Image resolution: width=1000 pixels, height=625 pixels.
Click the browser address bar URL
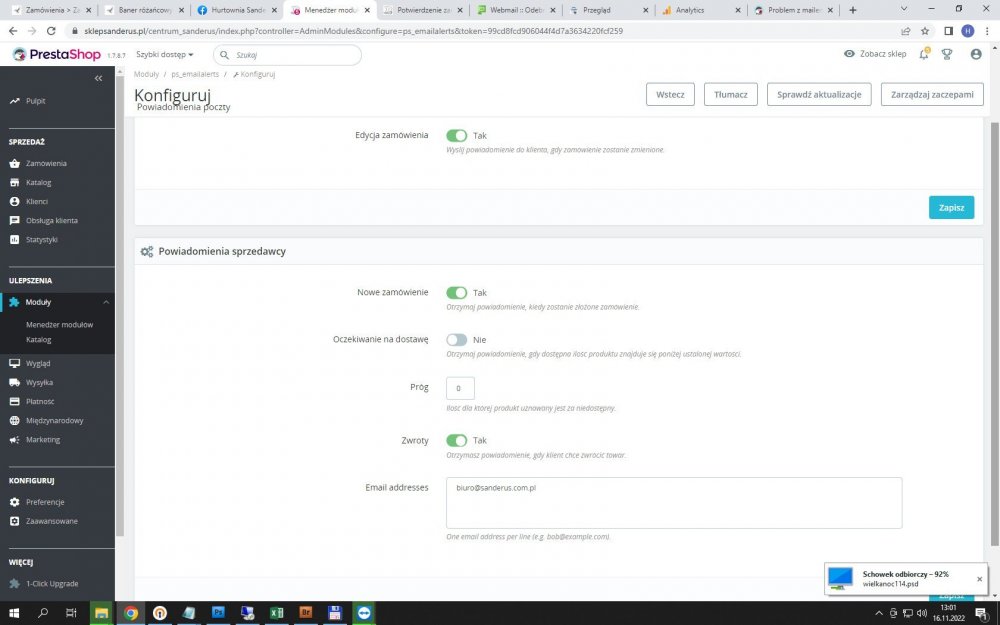coord(353,31)
